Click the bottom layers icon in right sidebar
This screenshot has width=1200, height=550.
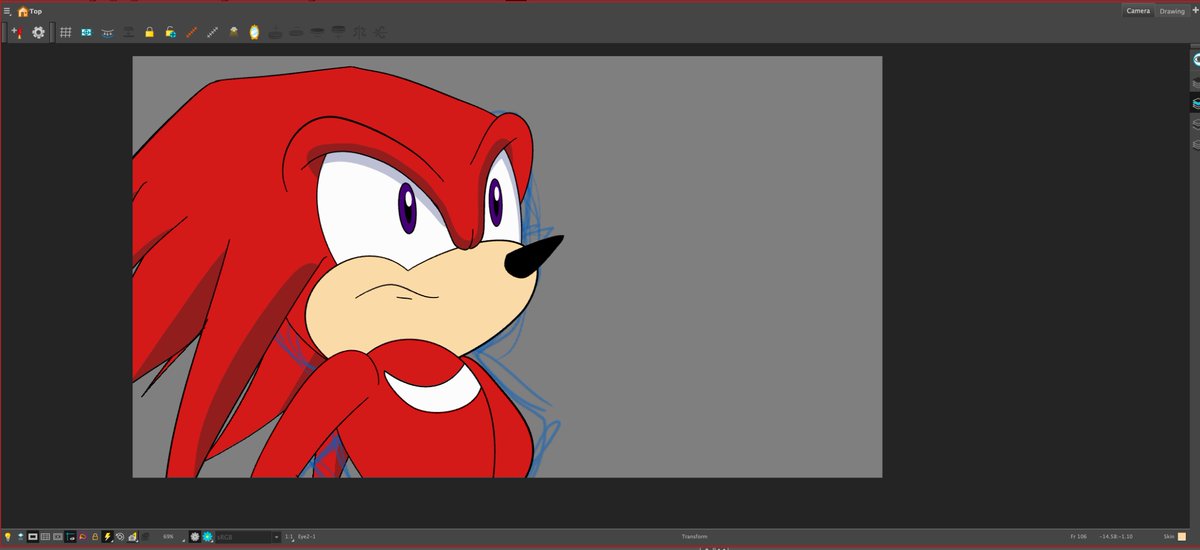coord(1196,144)
